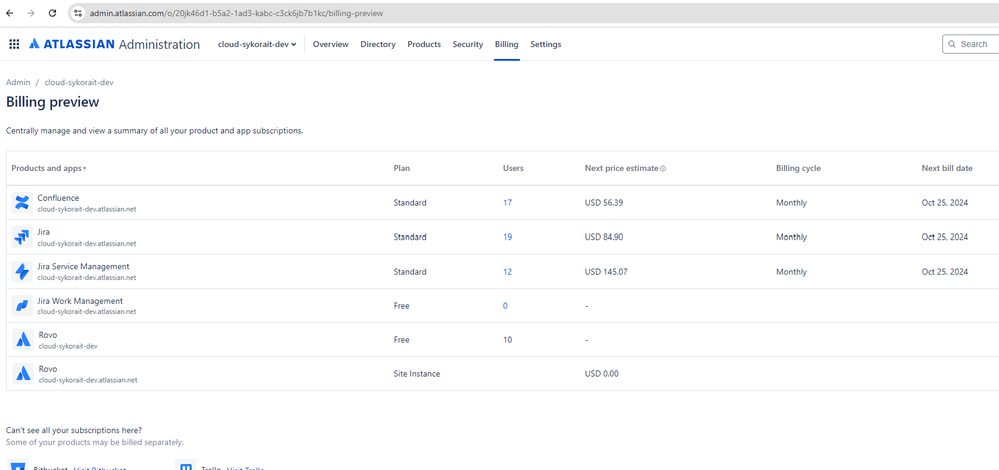Click the browser back arrow
Viewport: 999px width, 470px height.
10,13
